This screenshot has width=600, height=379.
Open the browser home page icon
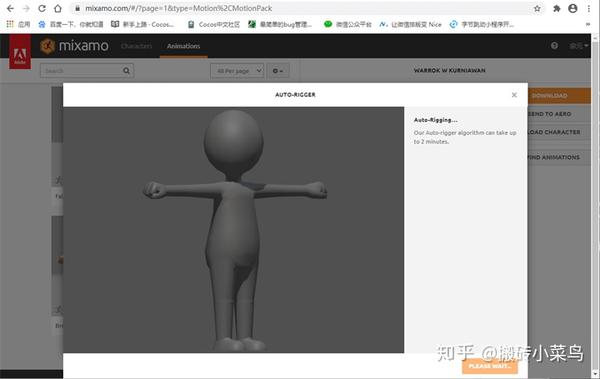57,8
